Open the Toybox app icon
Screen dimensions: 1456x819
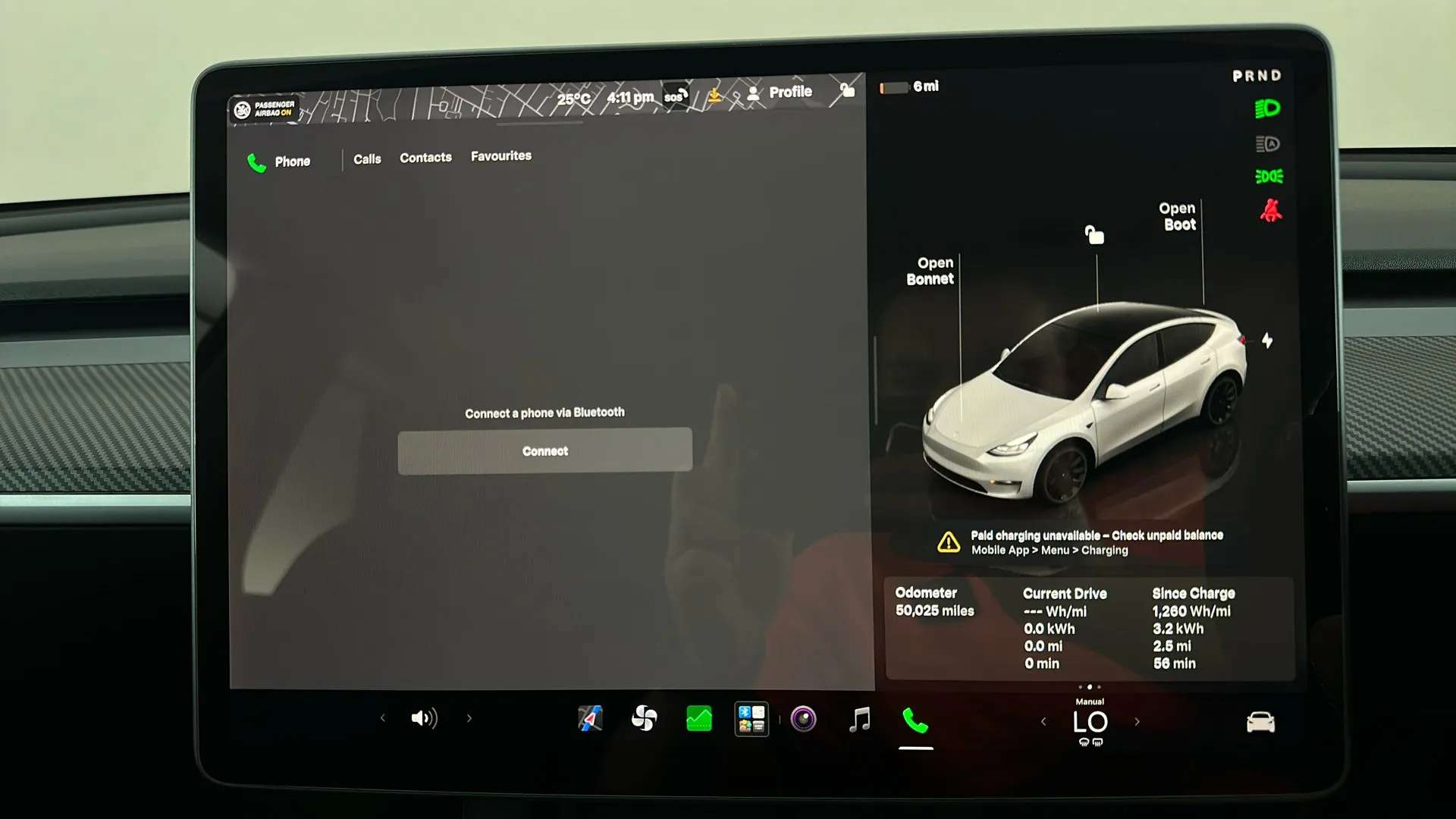tap(752, 719)
